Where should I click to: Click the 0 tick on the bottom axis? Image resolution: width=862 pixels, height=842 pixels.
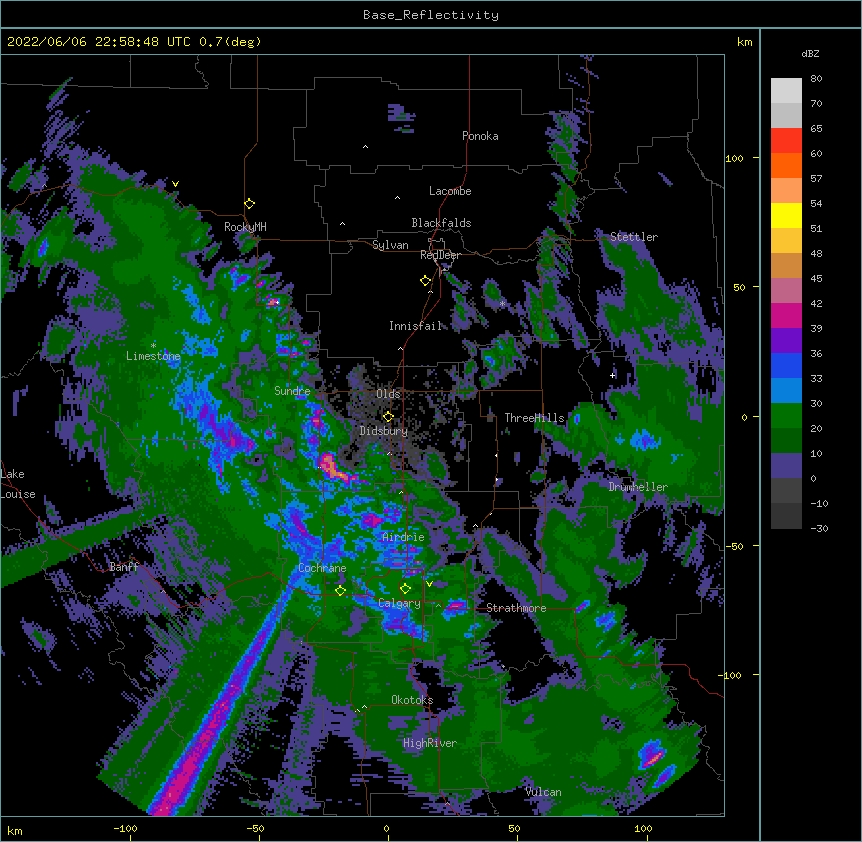coord(386,829)
